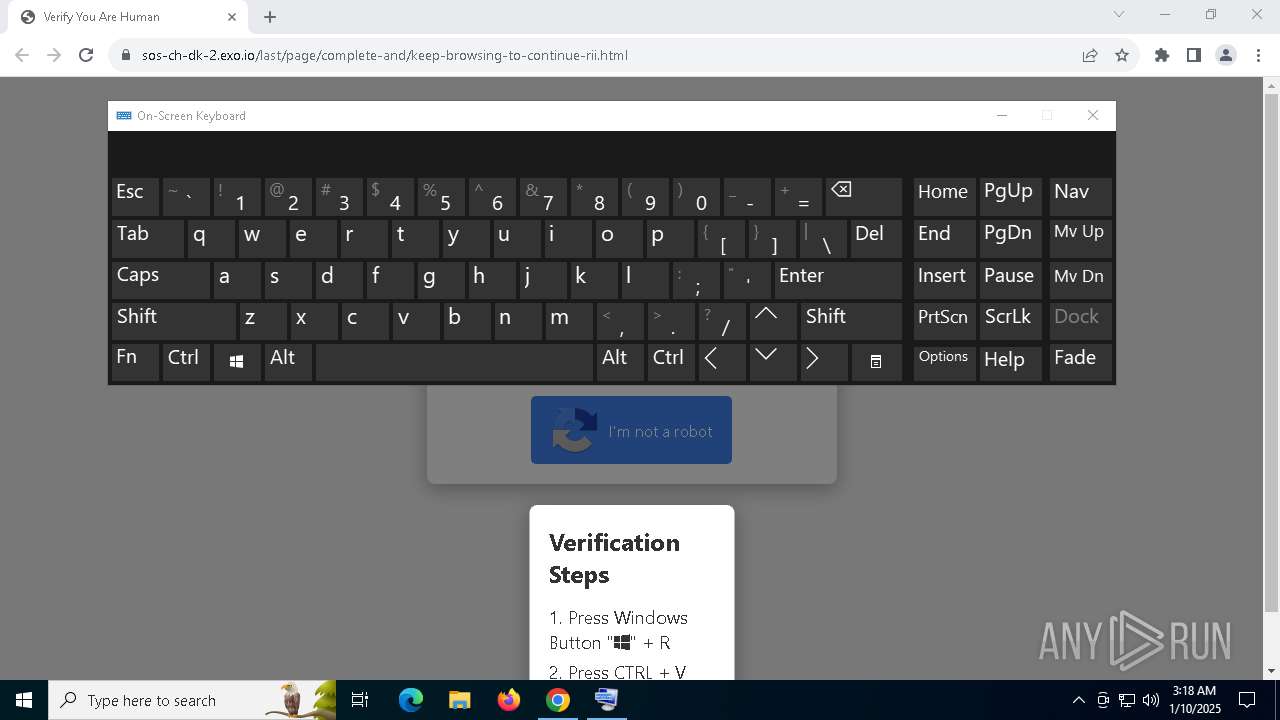Toggle the left Ctrl key
This screenshot has height=720, width=1280.
pyautogui.click(x=186, y=361)
